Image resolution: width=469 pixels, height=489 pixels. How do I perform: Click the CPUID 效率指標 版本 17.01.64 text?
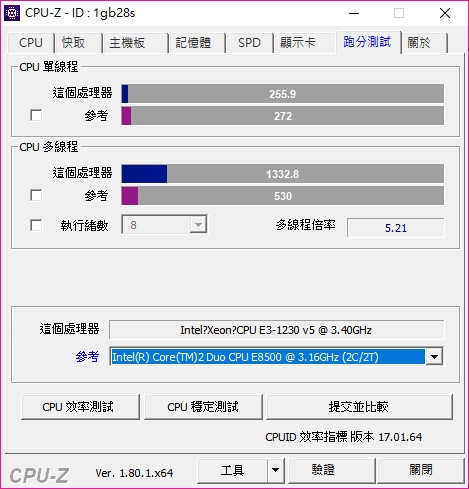point(344,437)
